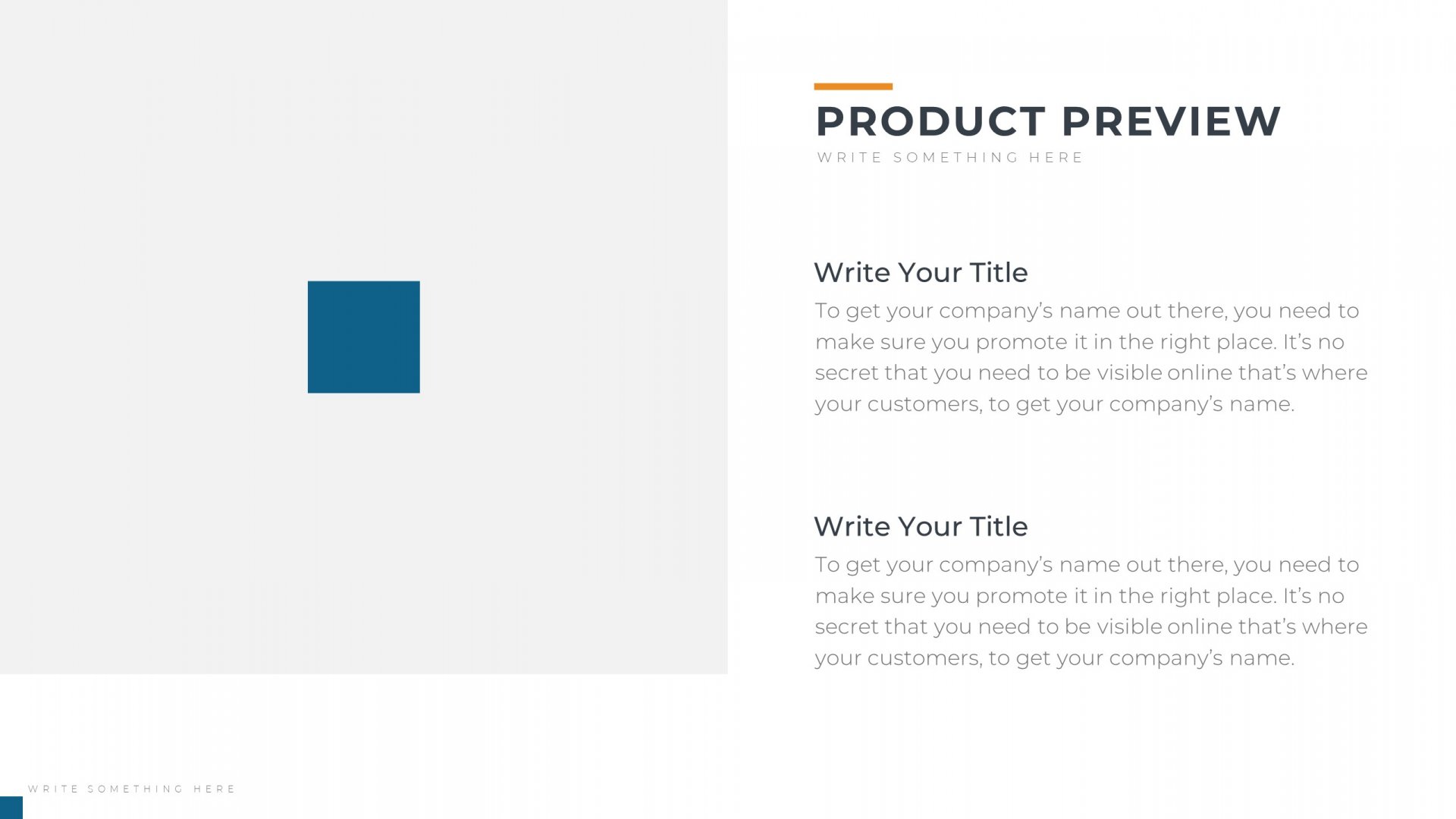This screenshot has height=819, width=1456.
Task: Click the word HERE in the heading subtitle
Action: point(1056,158)
